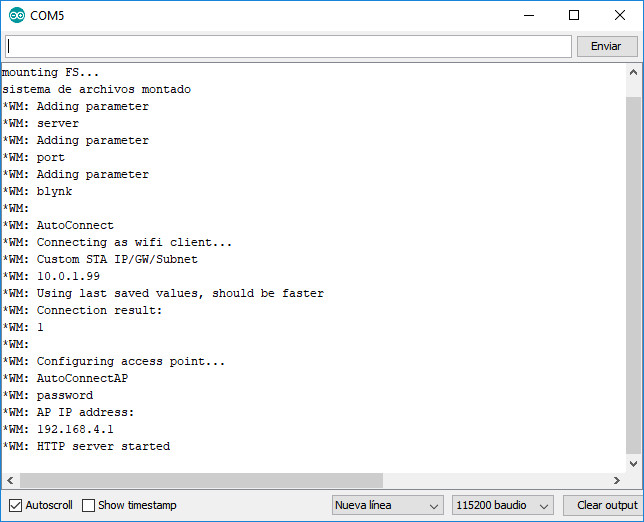
Task: Open the Nueva línea line-ending dropdown
Action: coord(387,505)
